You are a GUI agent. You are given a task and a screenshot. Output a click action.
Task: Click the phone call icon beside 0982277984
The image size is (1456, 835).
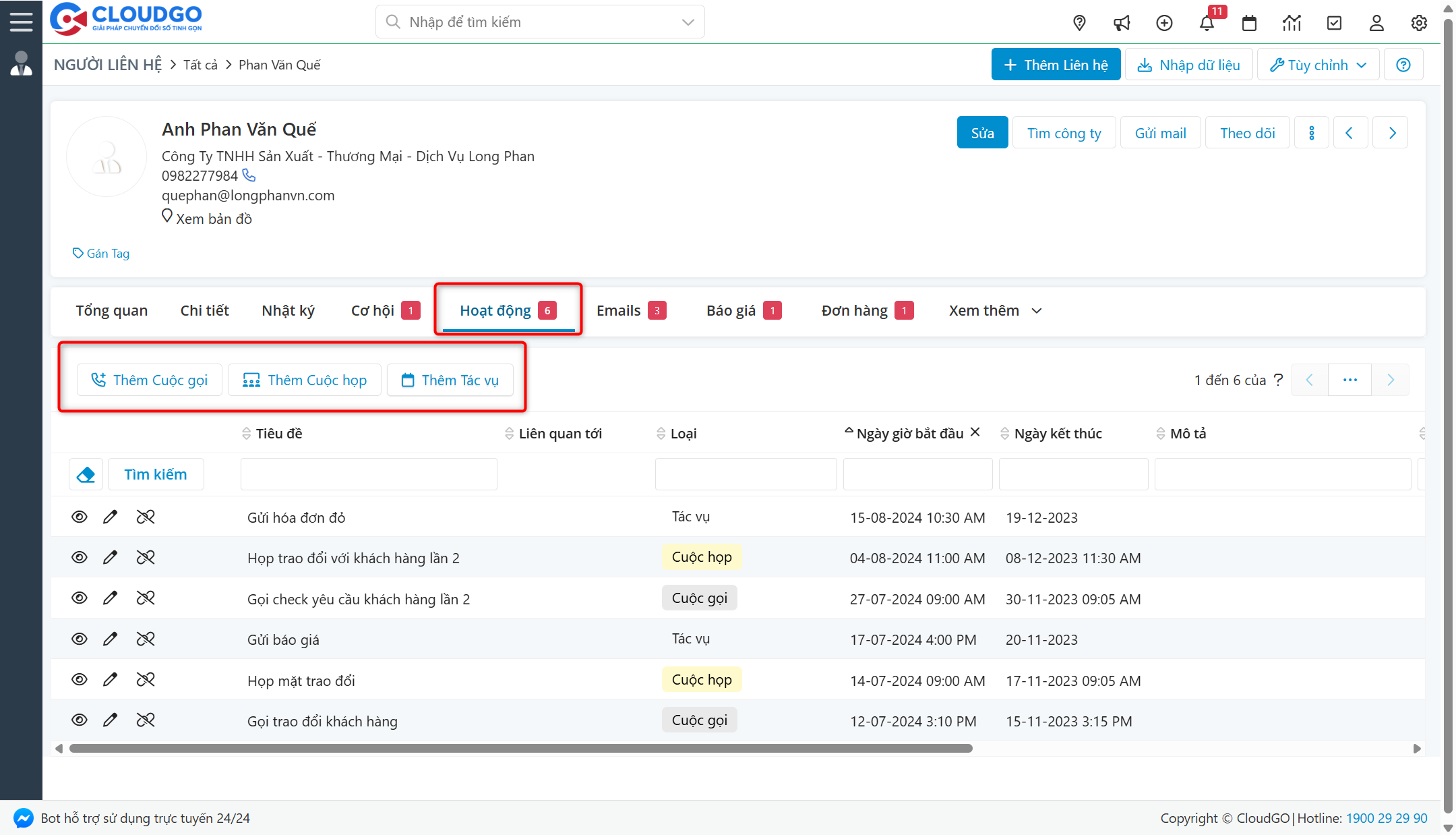tap(249, 175)
